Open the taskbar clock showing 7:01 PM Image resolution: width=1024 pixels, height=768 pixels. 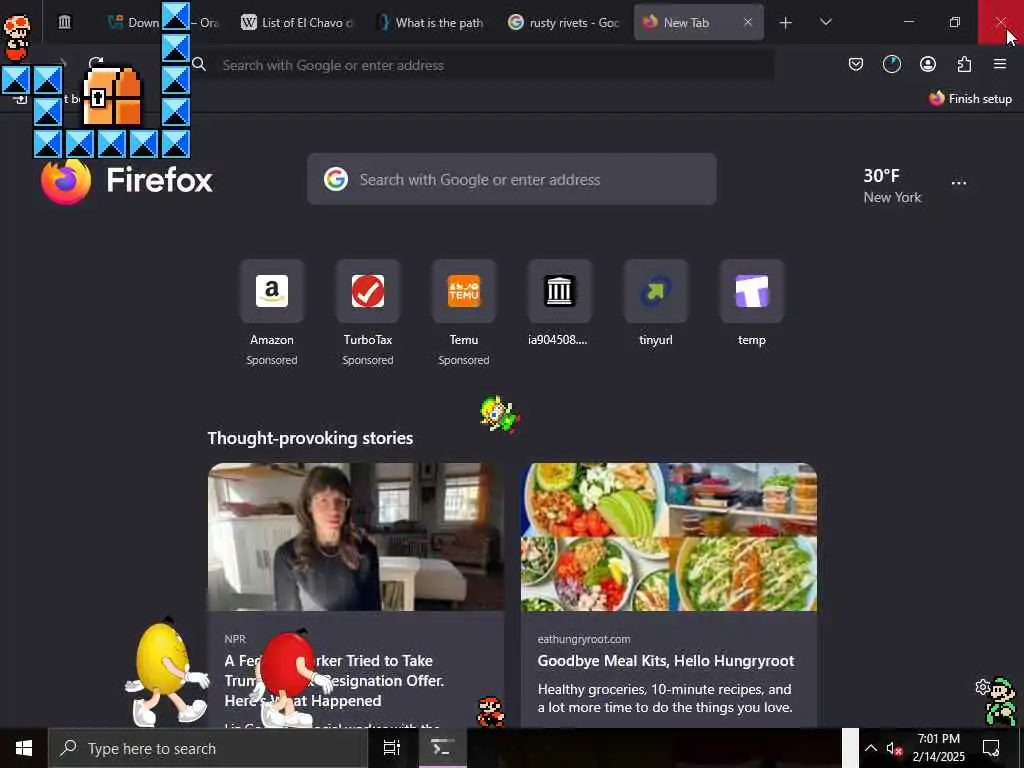(938, 748)
